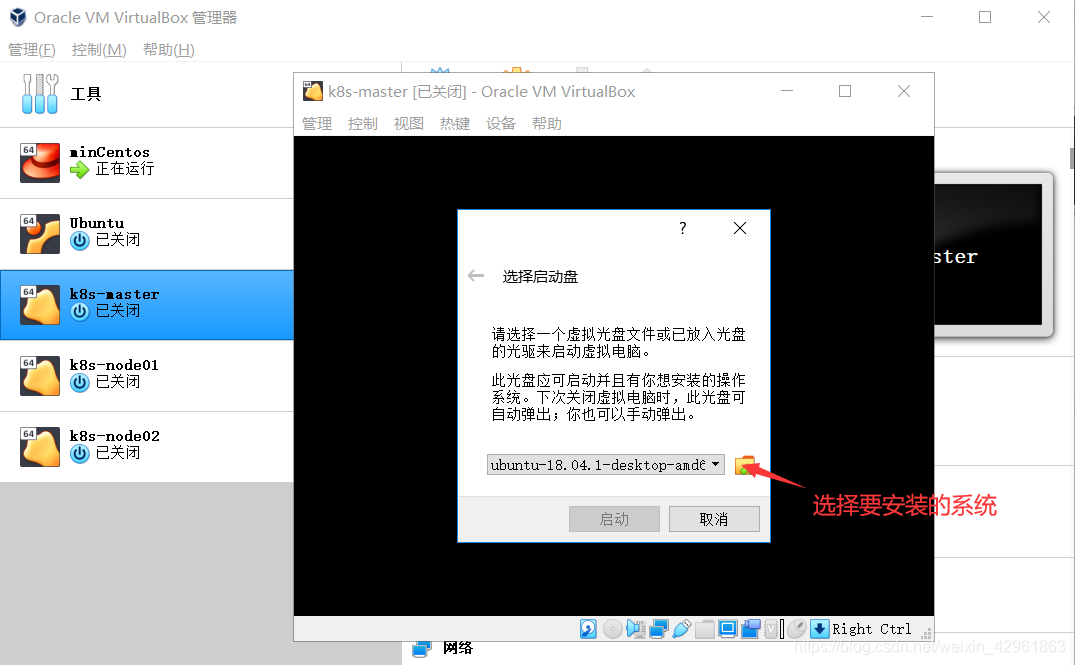Click the 网络 section icon in the Manager details
The width and height of the screenshot is (1075, 665).
tap(422, 648)
